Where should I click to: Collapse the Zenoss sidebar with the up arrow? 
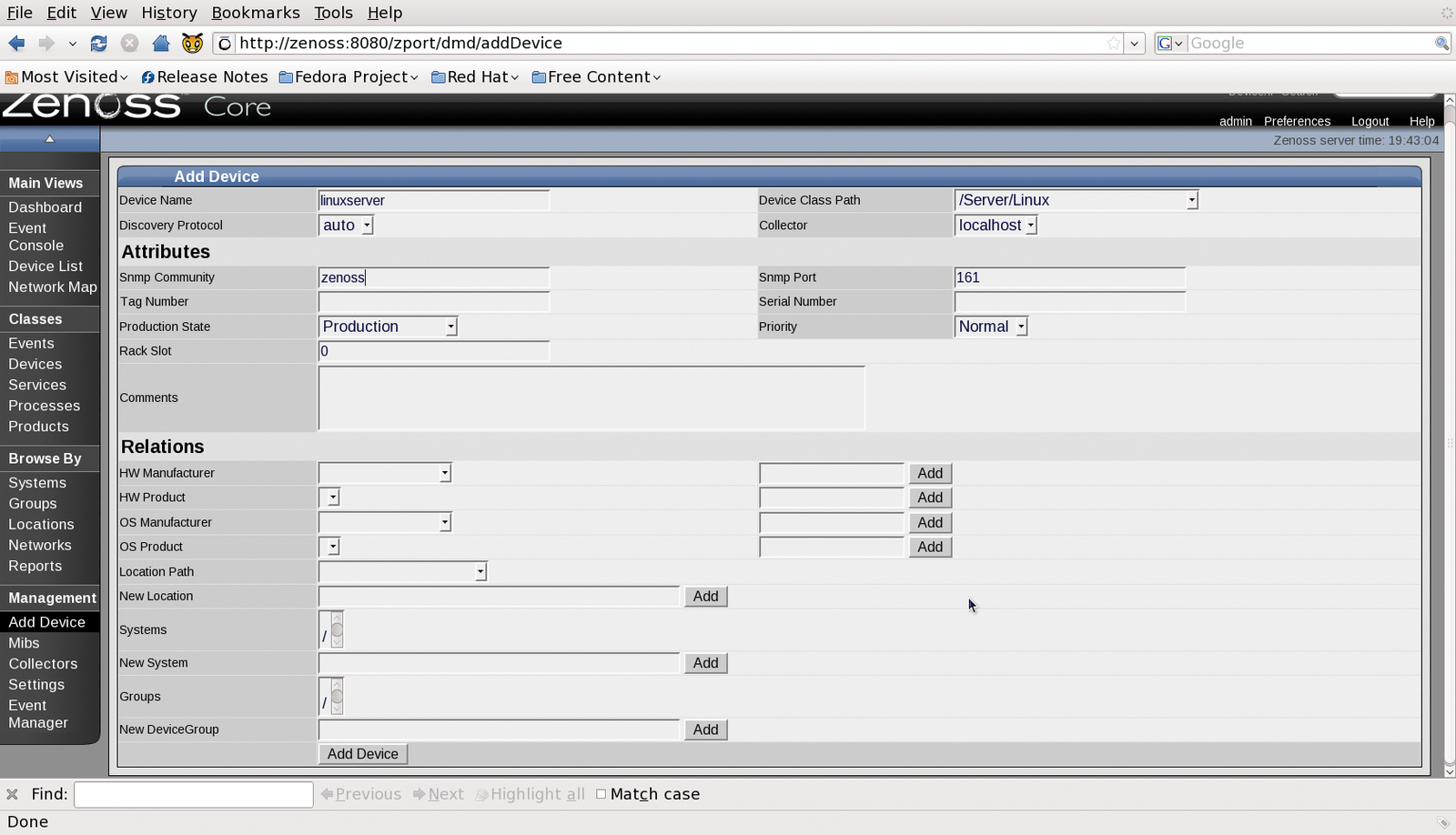[50, 139]
